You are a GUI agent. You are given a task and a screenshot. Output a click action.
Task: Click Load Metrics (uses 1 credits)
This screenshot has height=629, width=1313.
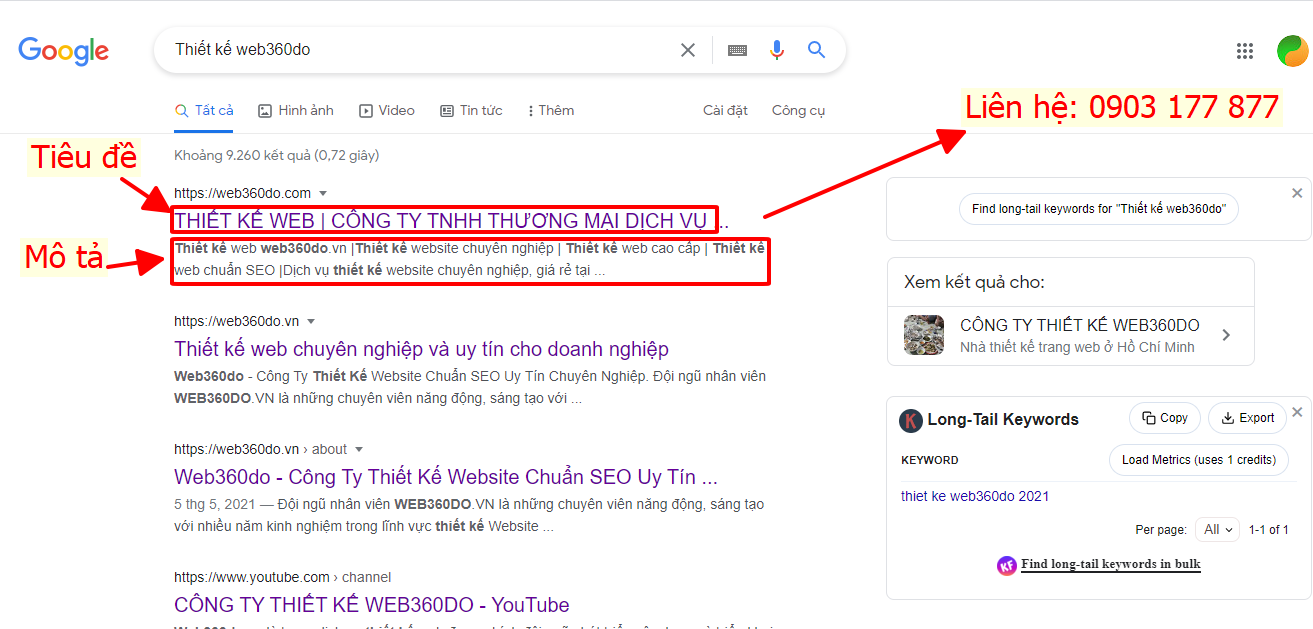(x=1198, y=460)
